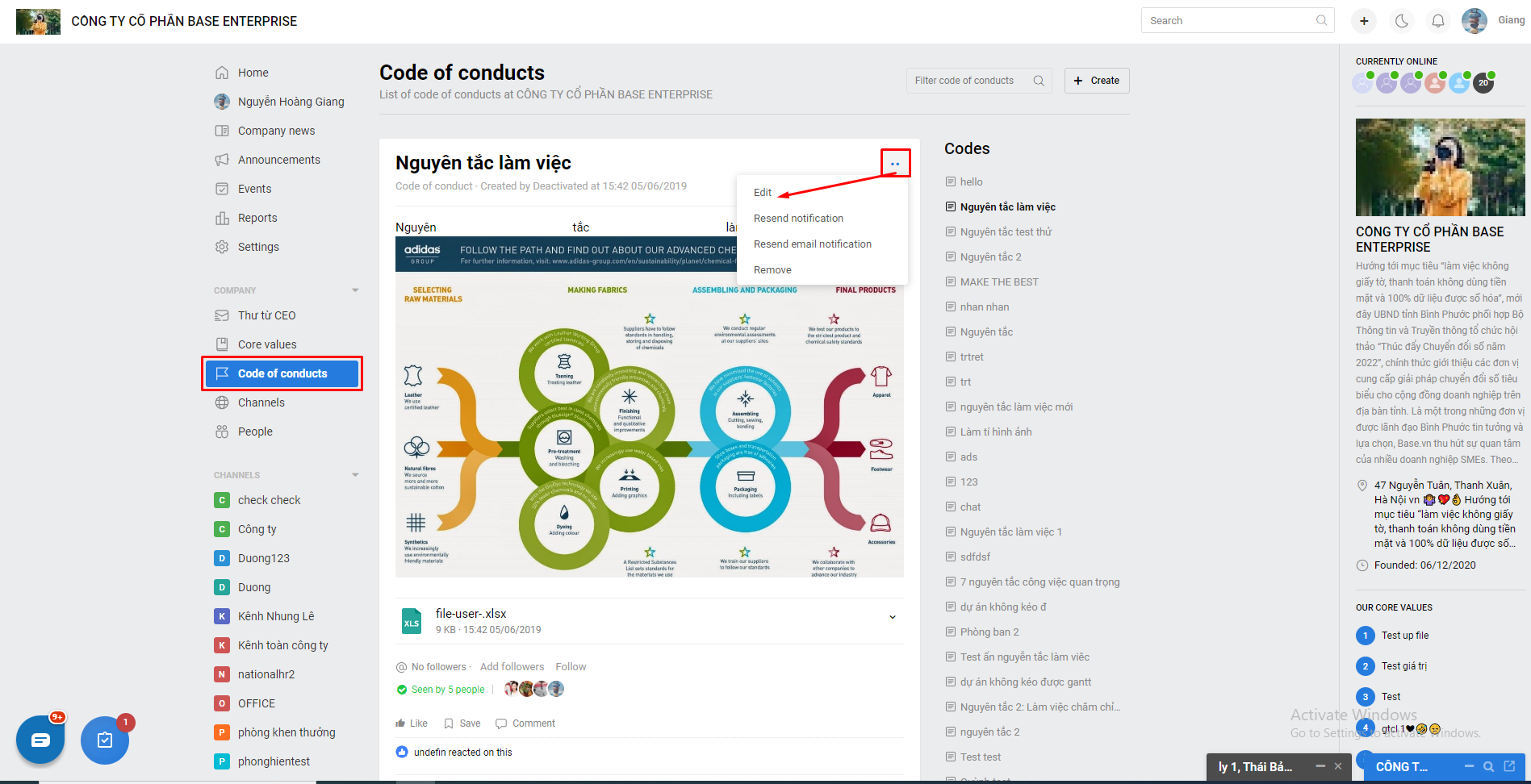Open the ly 1, Thái Bả... chat tab
This screenshot has width=1531, height=784.
pos(1255,766)
